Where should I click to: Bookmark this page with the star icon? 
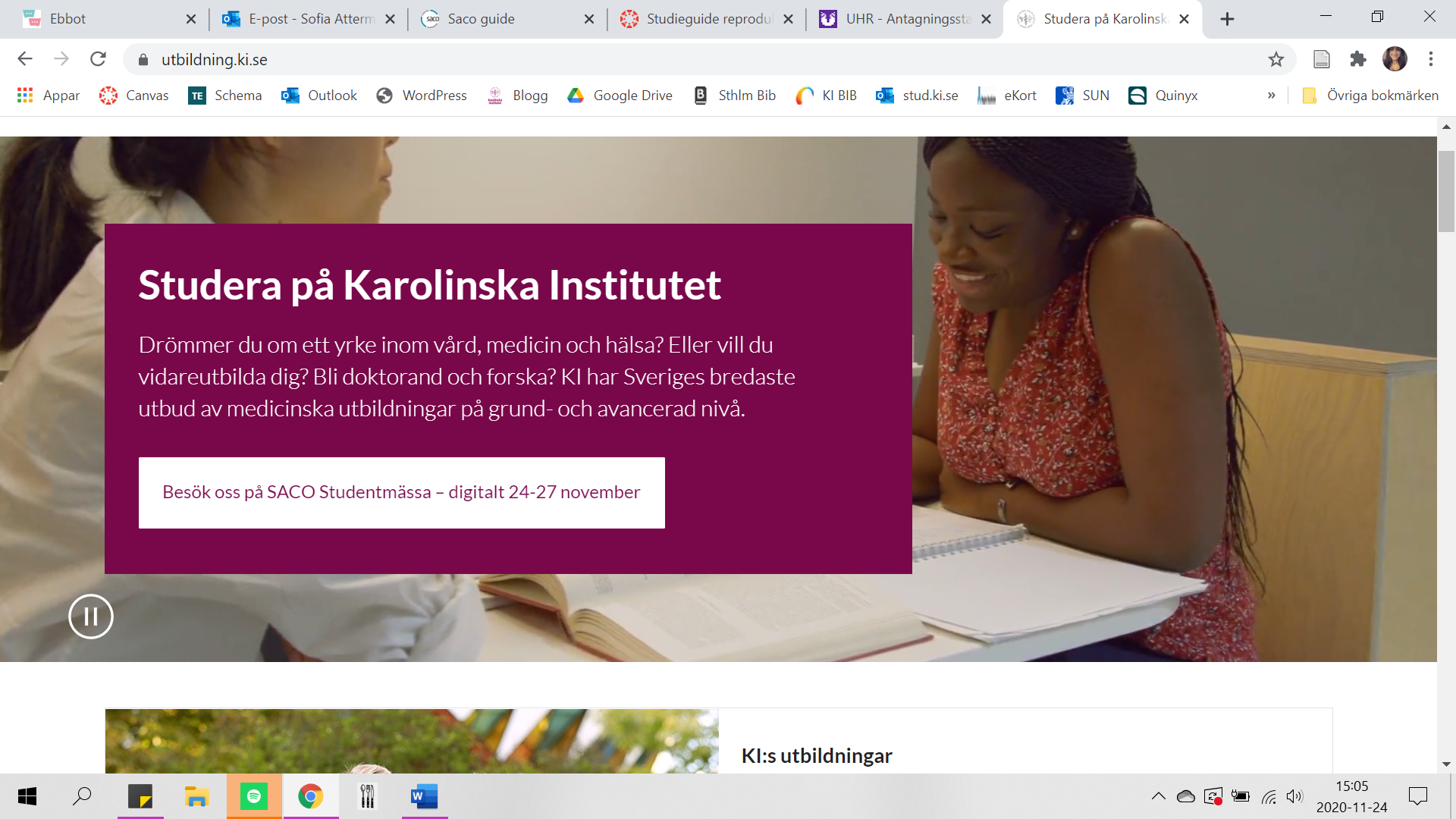click(1276, 59)
